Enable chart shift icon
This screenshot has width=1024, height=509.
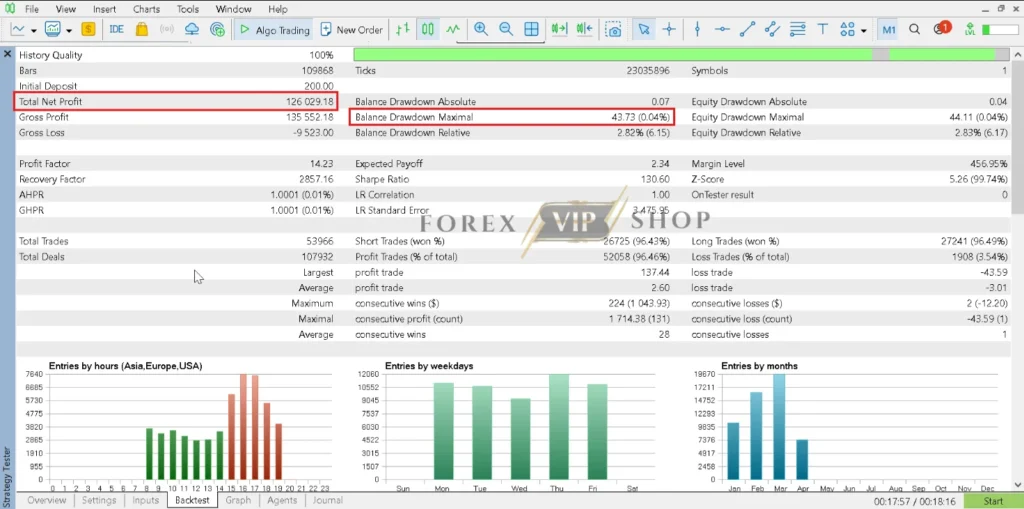tap(584, 29)
